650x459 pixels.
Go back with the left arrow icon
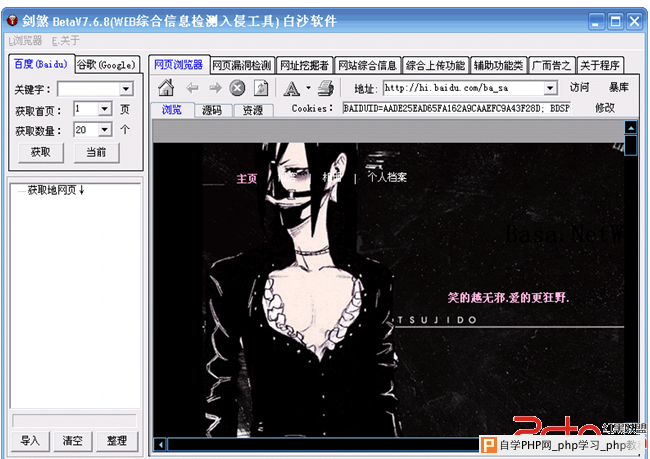[x=192, y=88]
